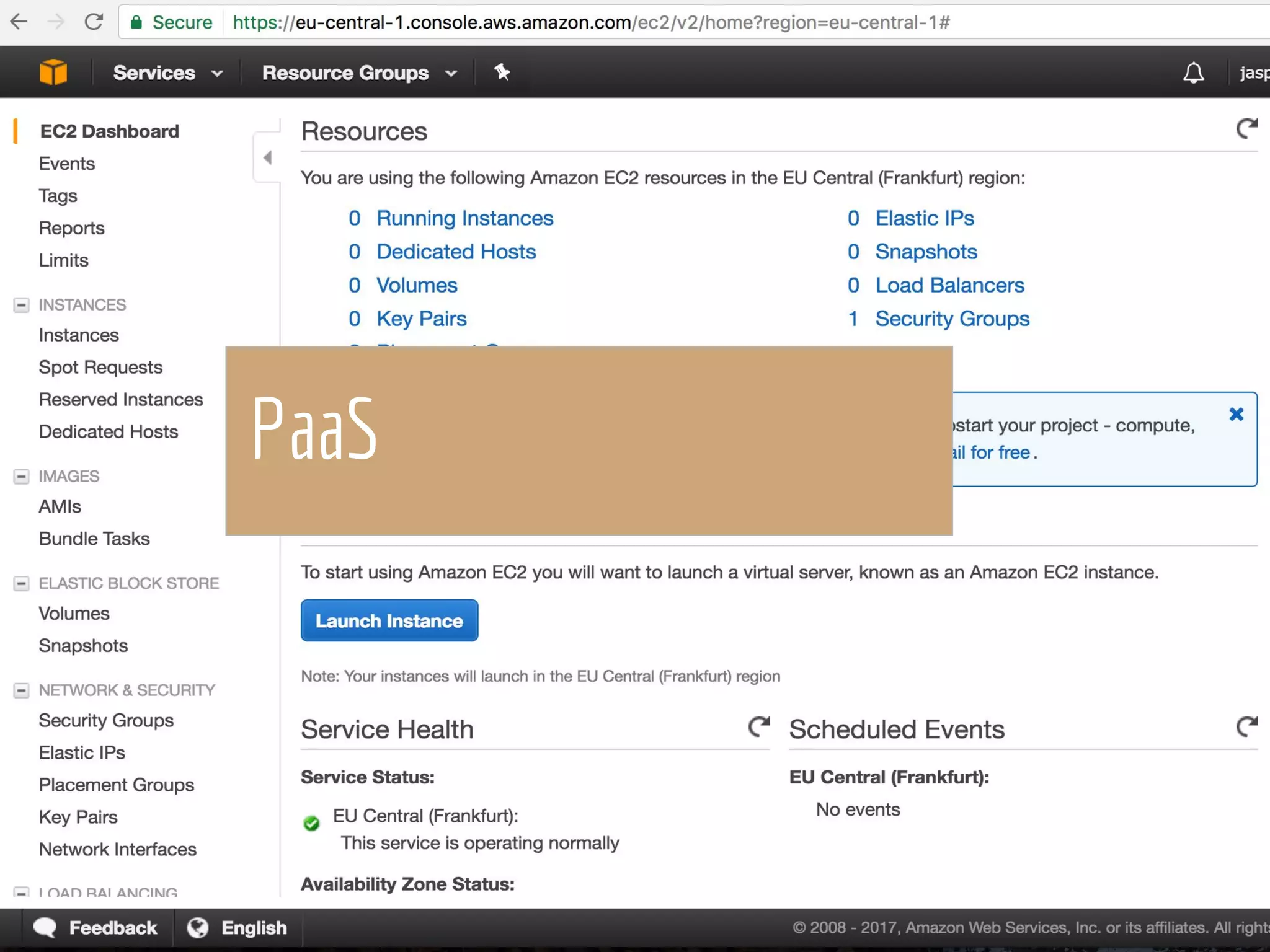Viewport: 1270px width, 952px height.
Task: Collapse the IMAGES sidebar section
Action: [21, 476]
